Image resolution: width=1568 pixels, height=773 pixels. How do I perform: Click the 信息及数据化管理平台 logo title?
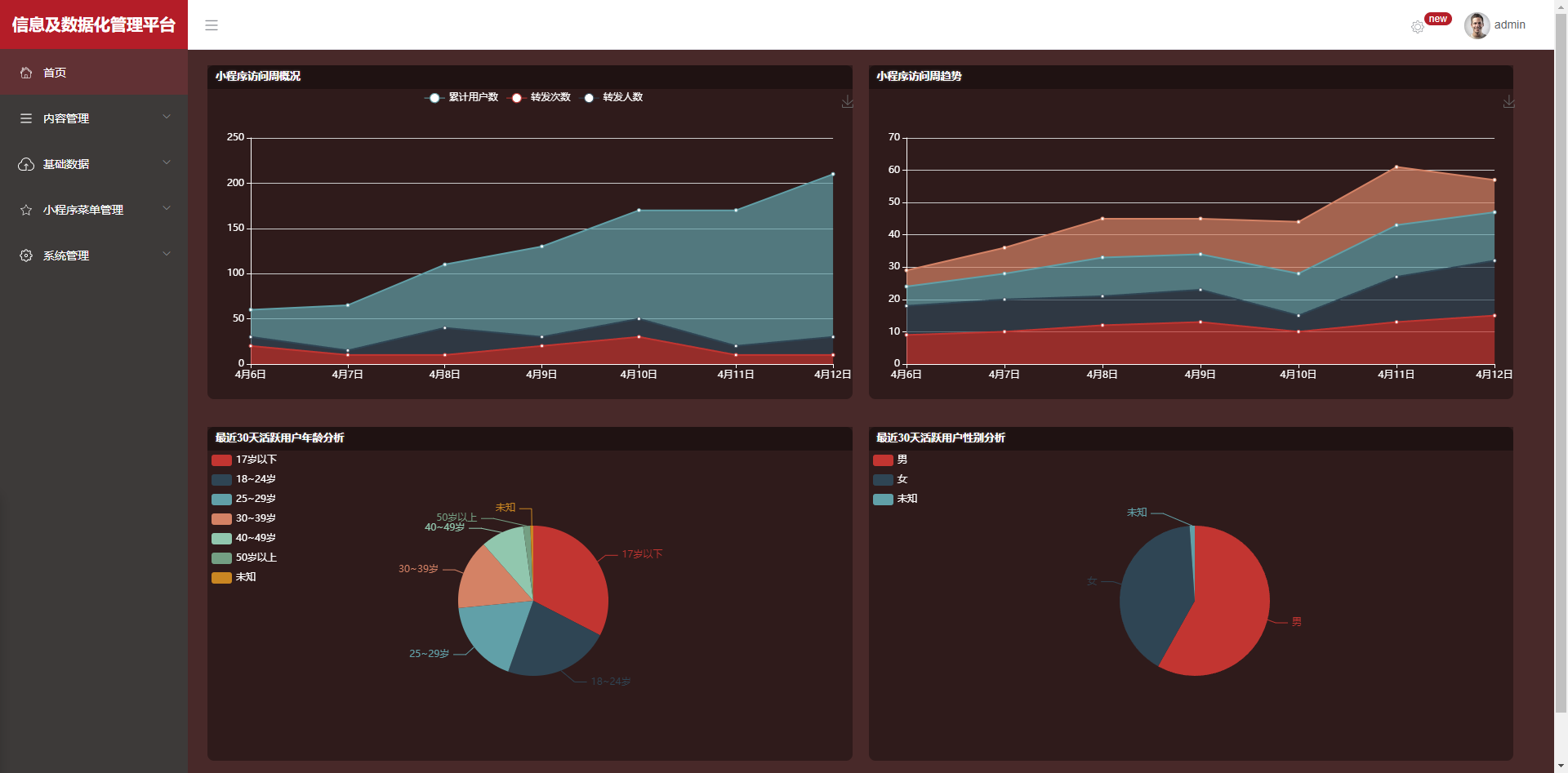click(x=94, y=24)
